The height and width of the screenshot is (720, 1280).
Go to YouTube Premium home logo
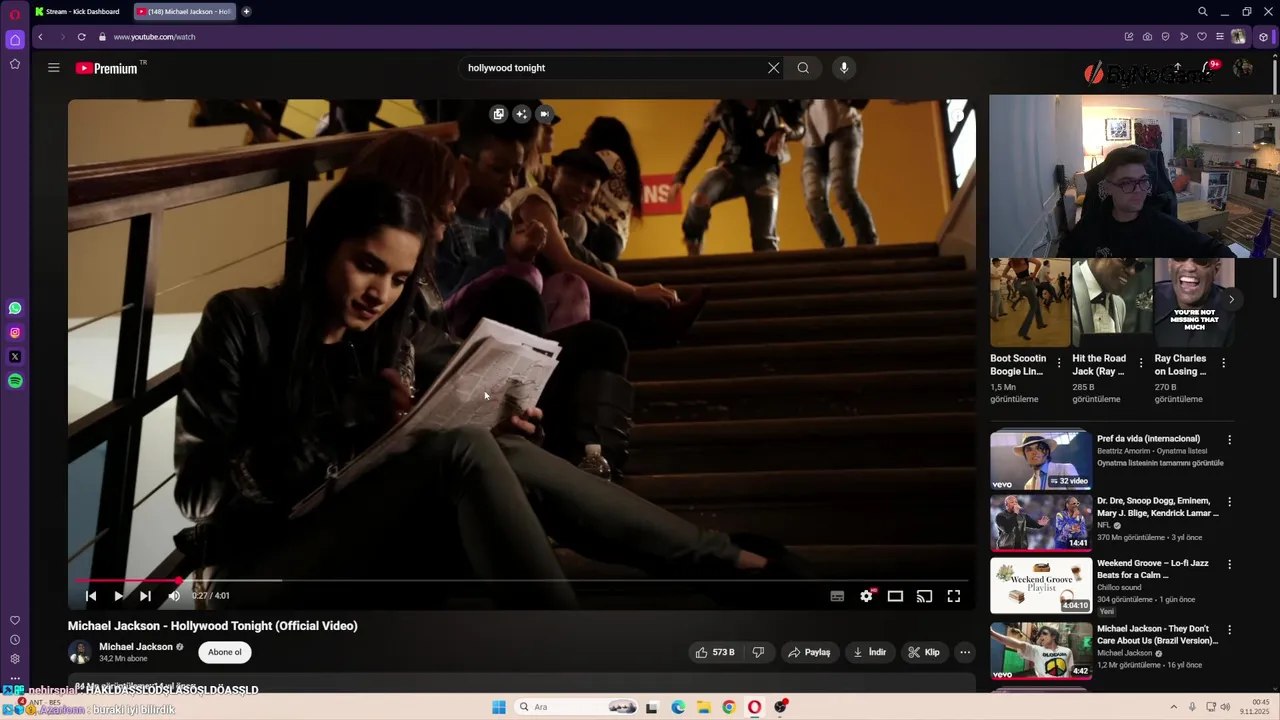[106, 68]
